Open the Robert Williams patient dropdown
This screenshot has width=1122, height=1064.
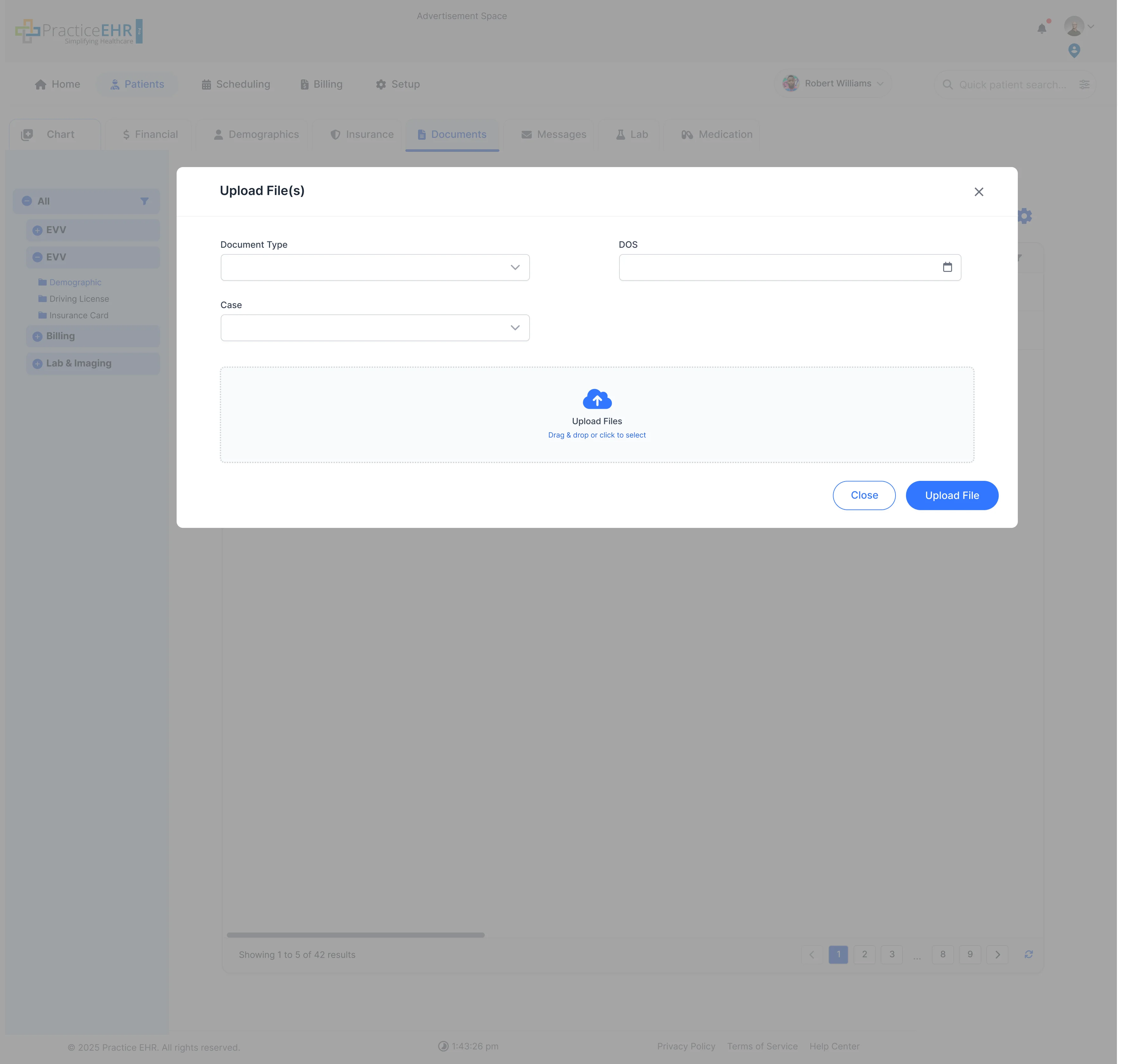833,83
